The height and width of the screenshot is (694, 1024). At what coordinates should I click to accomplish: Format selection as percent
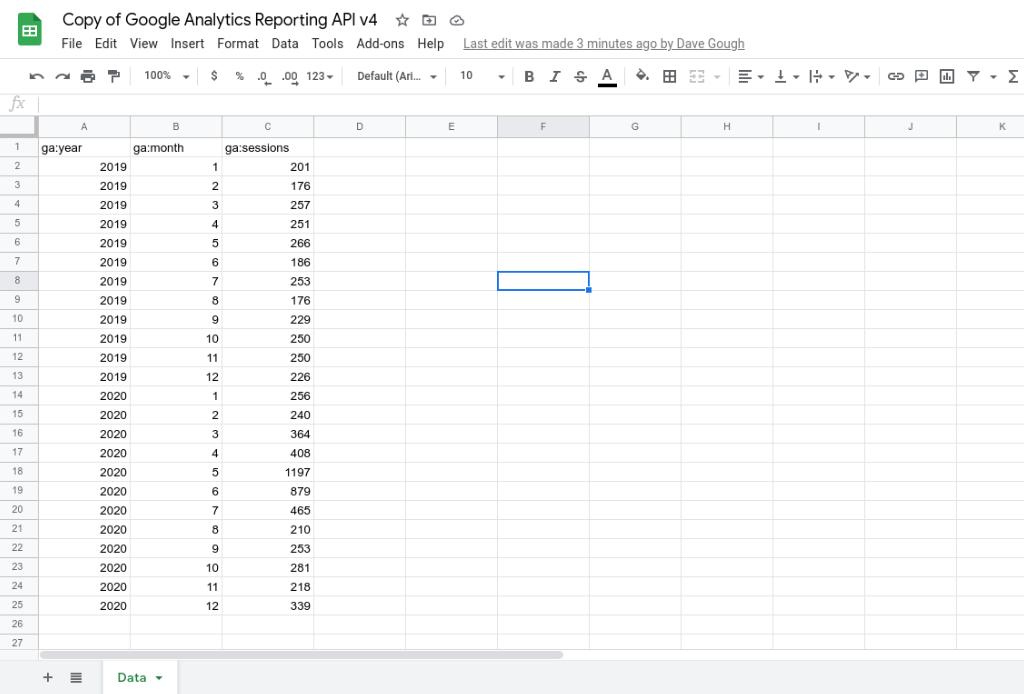point(239,75)
